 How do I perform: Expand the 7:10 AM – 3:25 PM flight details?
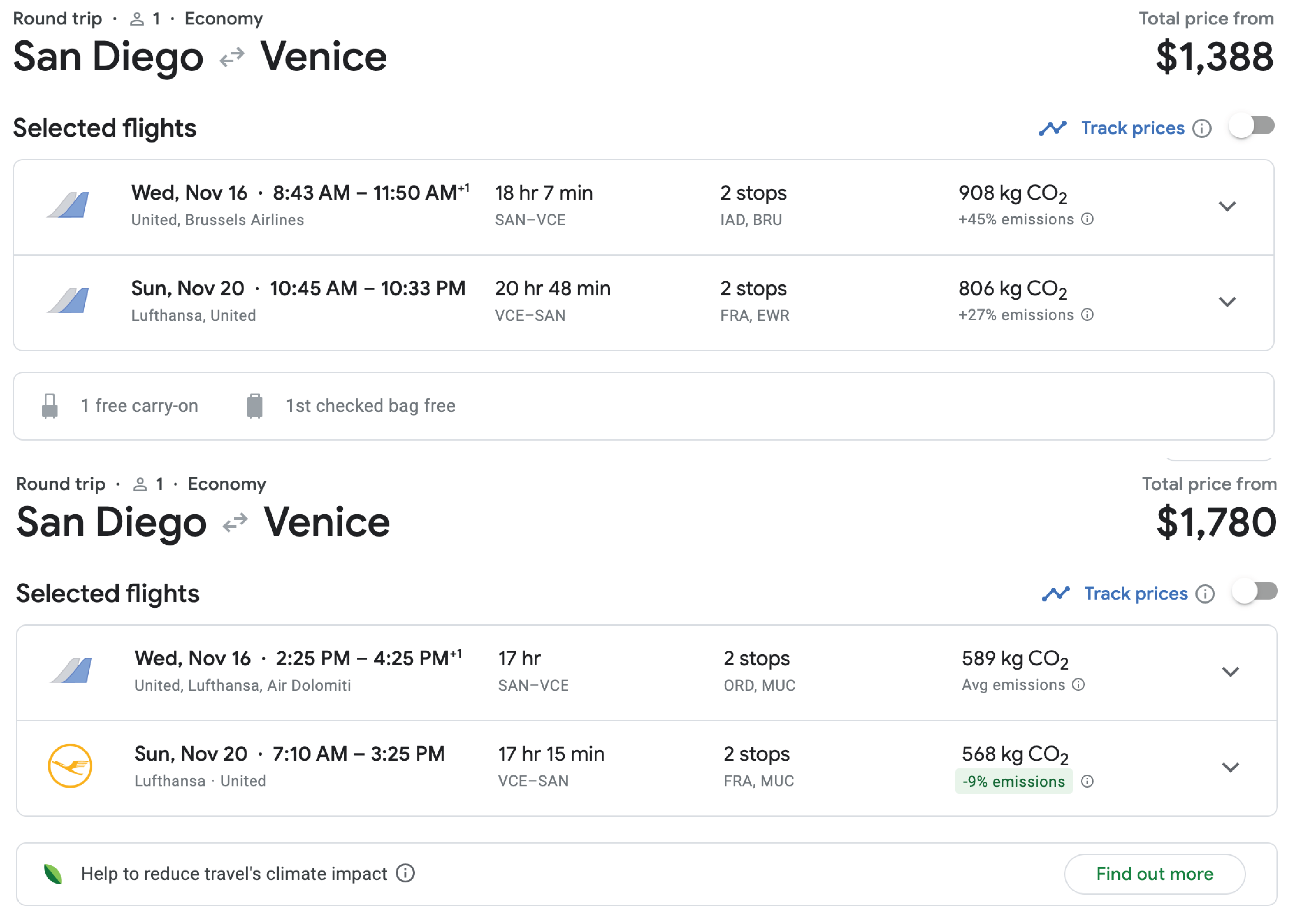coord(1231,767)
